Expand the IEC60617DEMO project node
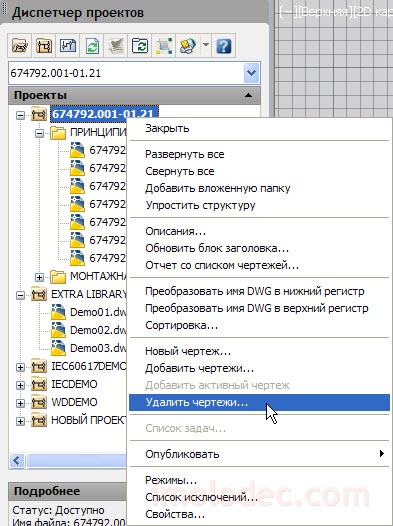This screenshot has height=526, width=393. [x=20, y=367]
